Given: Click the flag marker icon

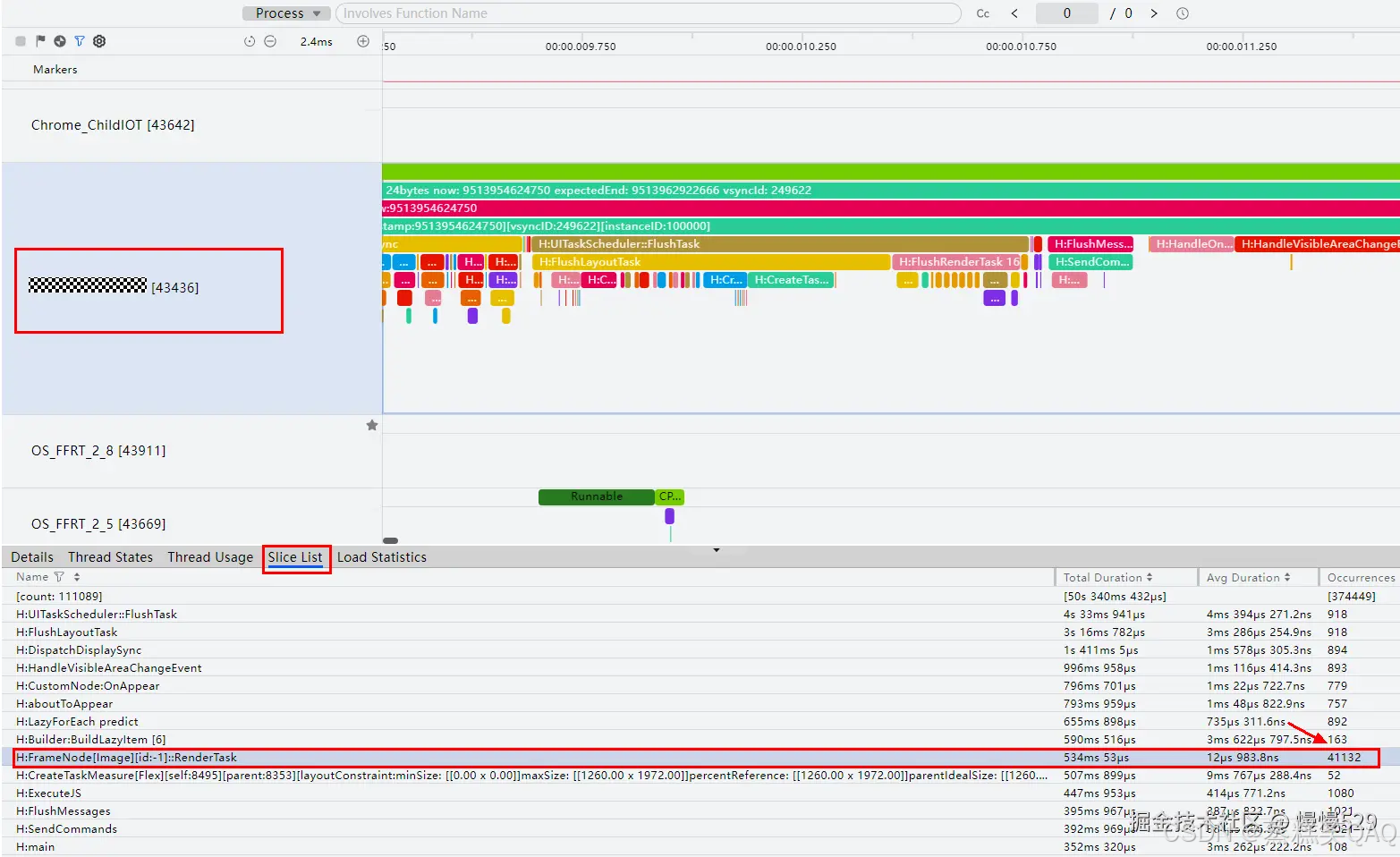Looking at the screenshot, I should (40, 41).
